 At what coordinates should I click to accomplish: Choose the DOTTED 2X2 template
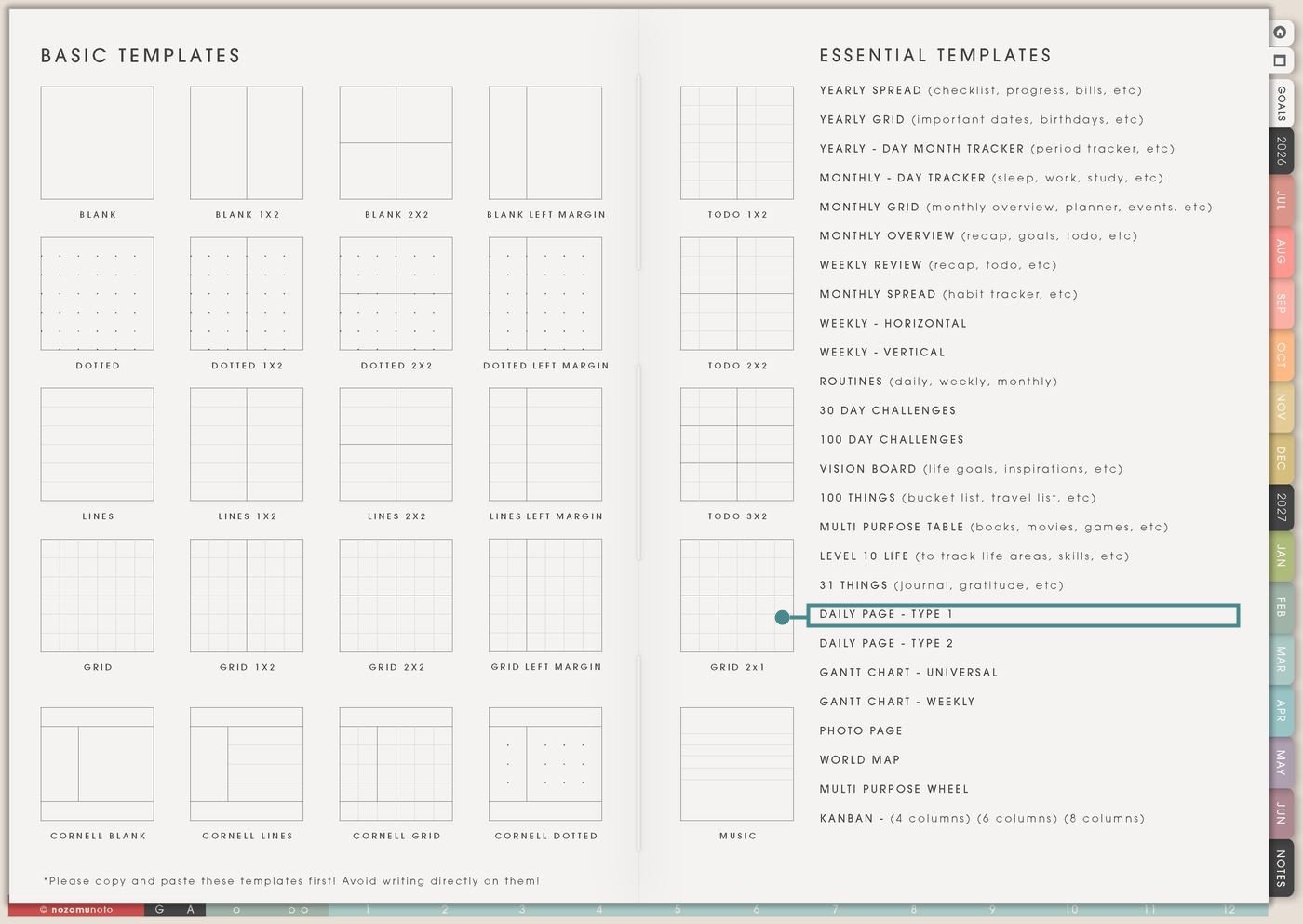396,294
